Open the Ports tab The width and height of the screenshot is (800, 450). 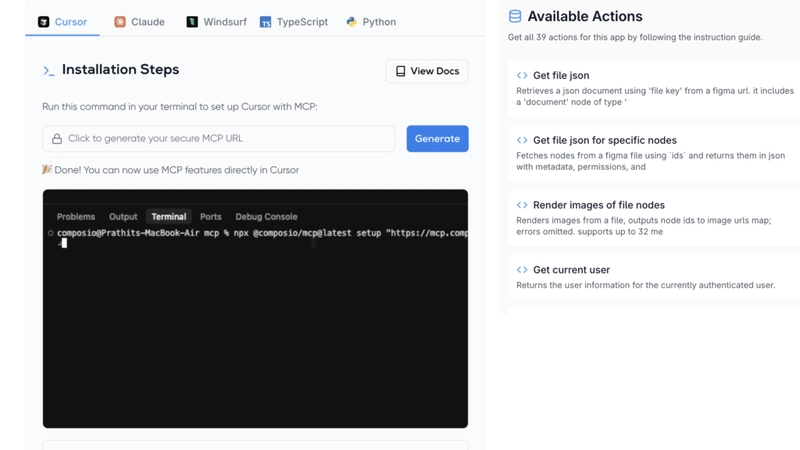point(210,217)
